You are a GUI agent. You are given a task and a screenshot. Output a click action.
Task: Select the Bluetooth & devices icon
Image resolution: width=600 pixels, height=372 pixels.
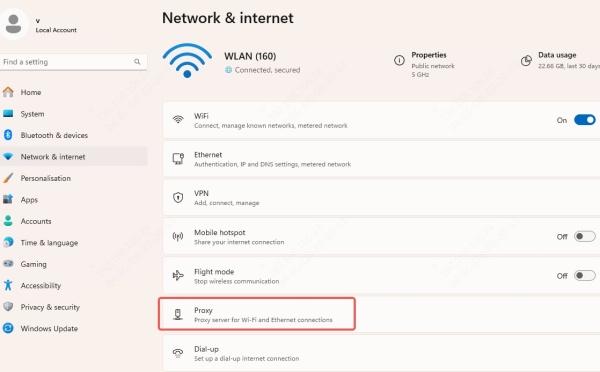click(x=8, y=135)
